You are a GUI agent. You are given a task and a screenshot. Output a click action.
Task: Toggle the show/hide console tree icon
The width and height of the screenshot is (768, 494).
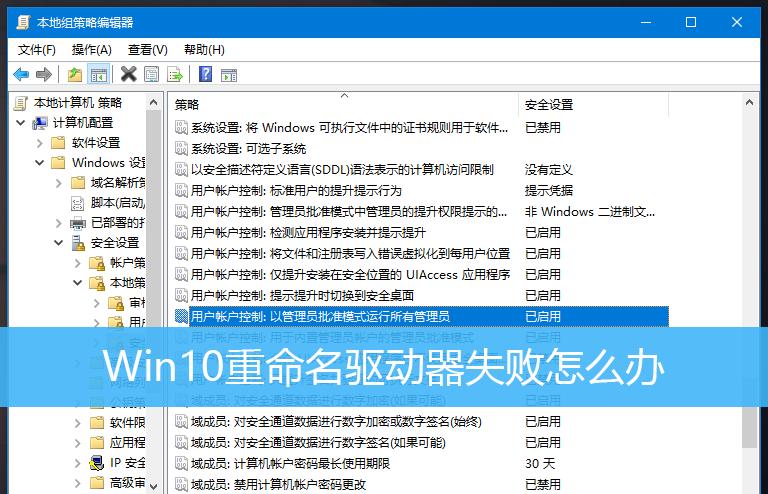(x=98, y=74)
